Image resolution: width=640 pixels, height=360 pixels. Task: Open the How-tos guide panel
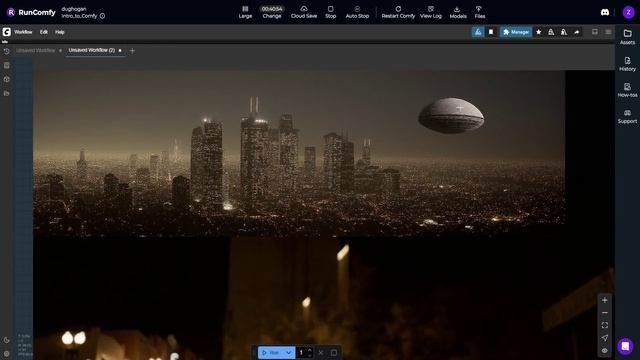(x=627, y=90)
